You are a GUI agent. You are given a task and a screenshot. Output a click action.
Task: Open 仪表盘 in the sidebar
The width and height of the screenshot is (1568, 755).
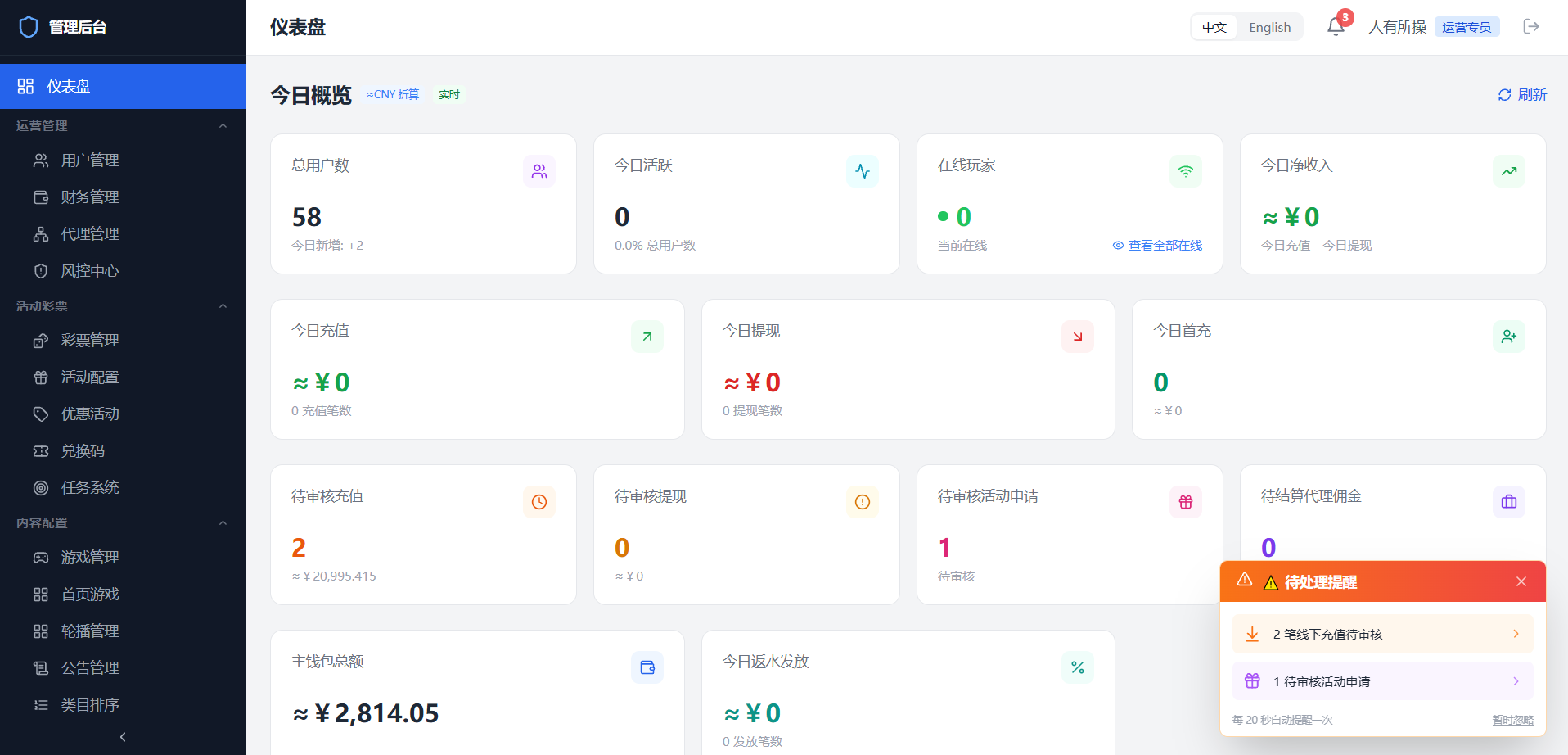123,86
